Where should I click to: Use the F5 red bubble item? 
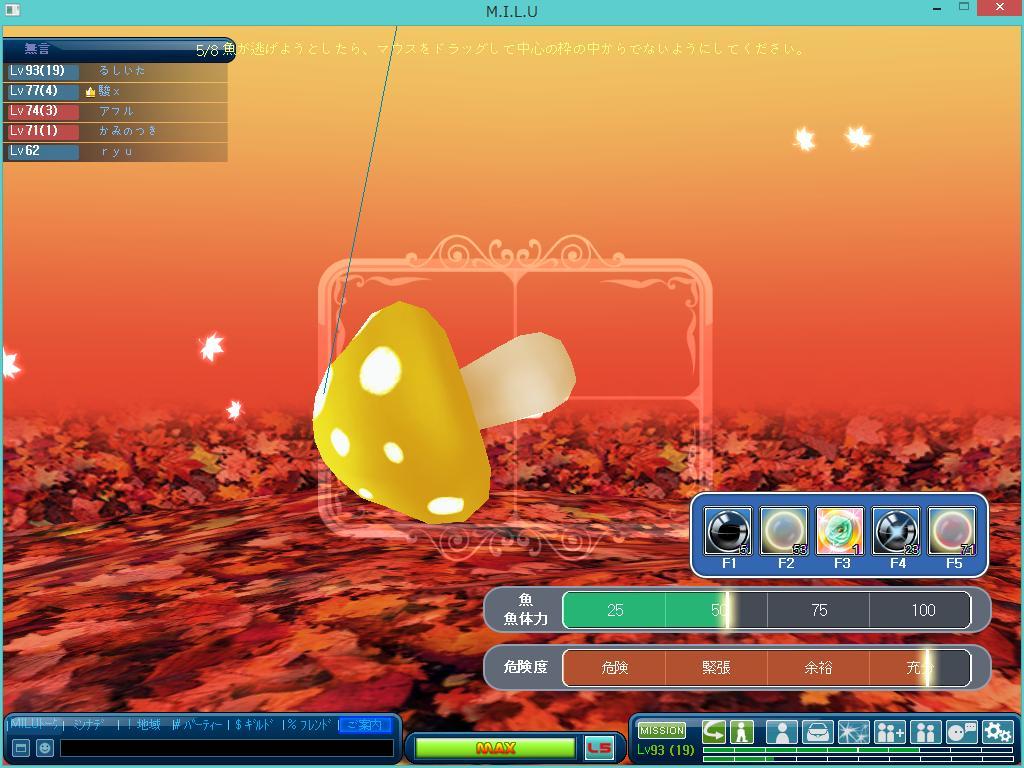[952, 531]
